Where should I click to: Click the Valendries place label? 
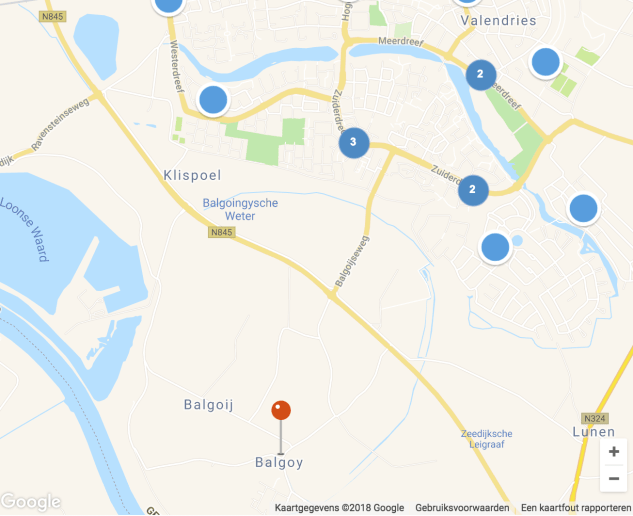tap(499, 20)
